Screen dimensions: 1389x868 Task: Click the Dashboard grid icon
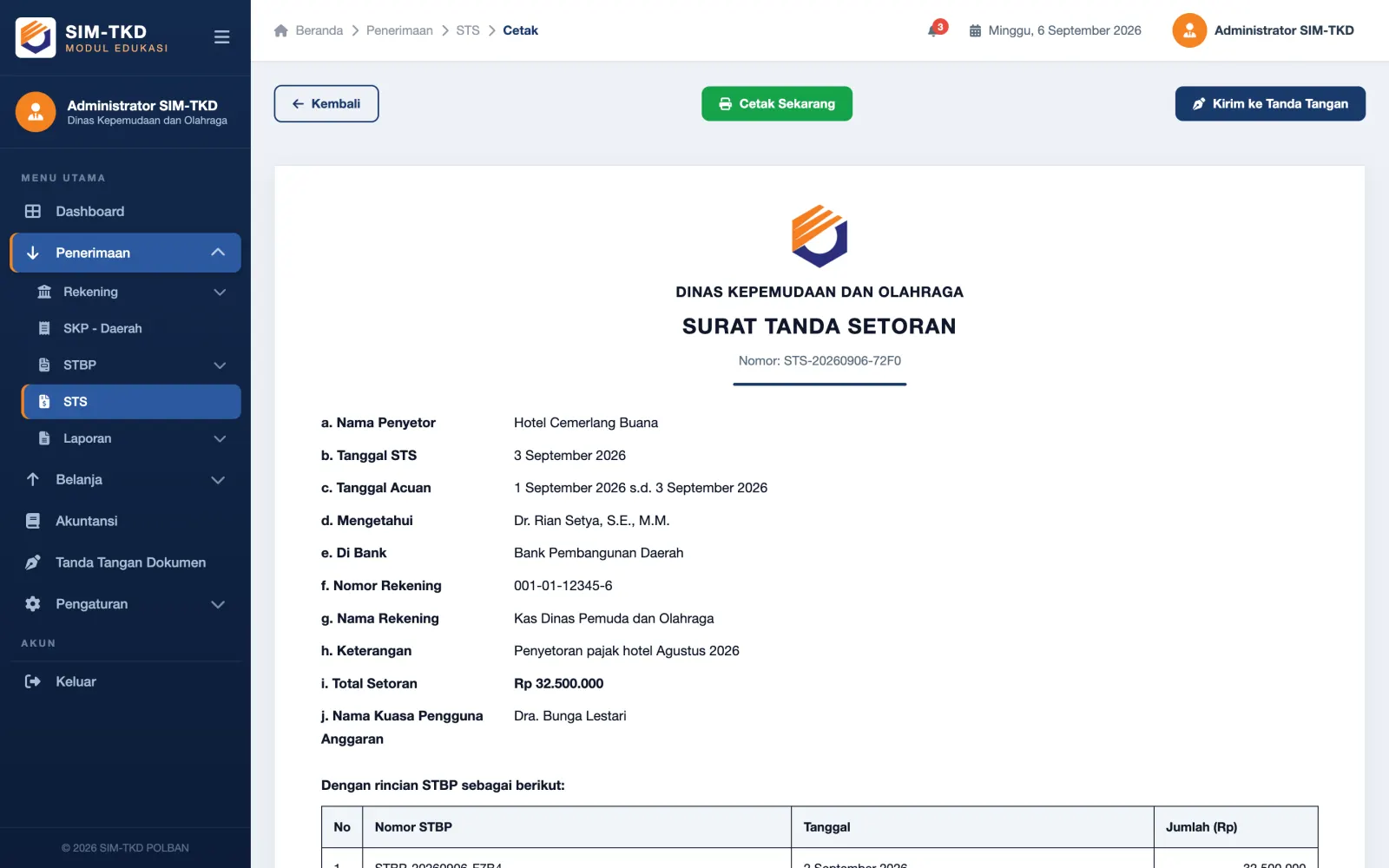tap(33, 211)
